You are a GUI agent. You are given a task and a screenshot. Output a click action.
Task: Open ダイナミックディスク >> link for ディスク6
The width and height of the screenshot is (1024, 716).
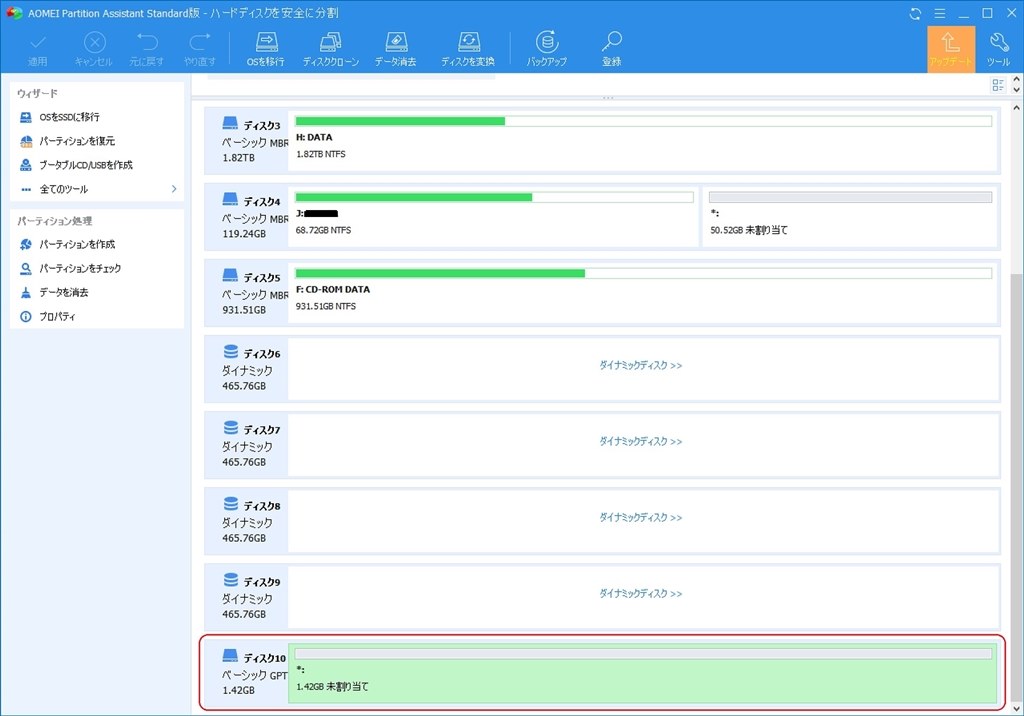(x=641, y=366)
